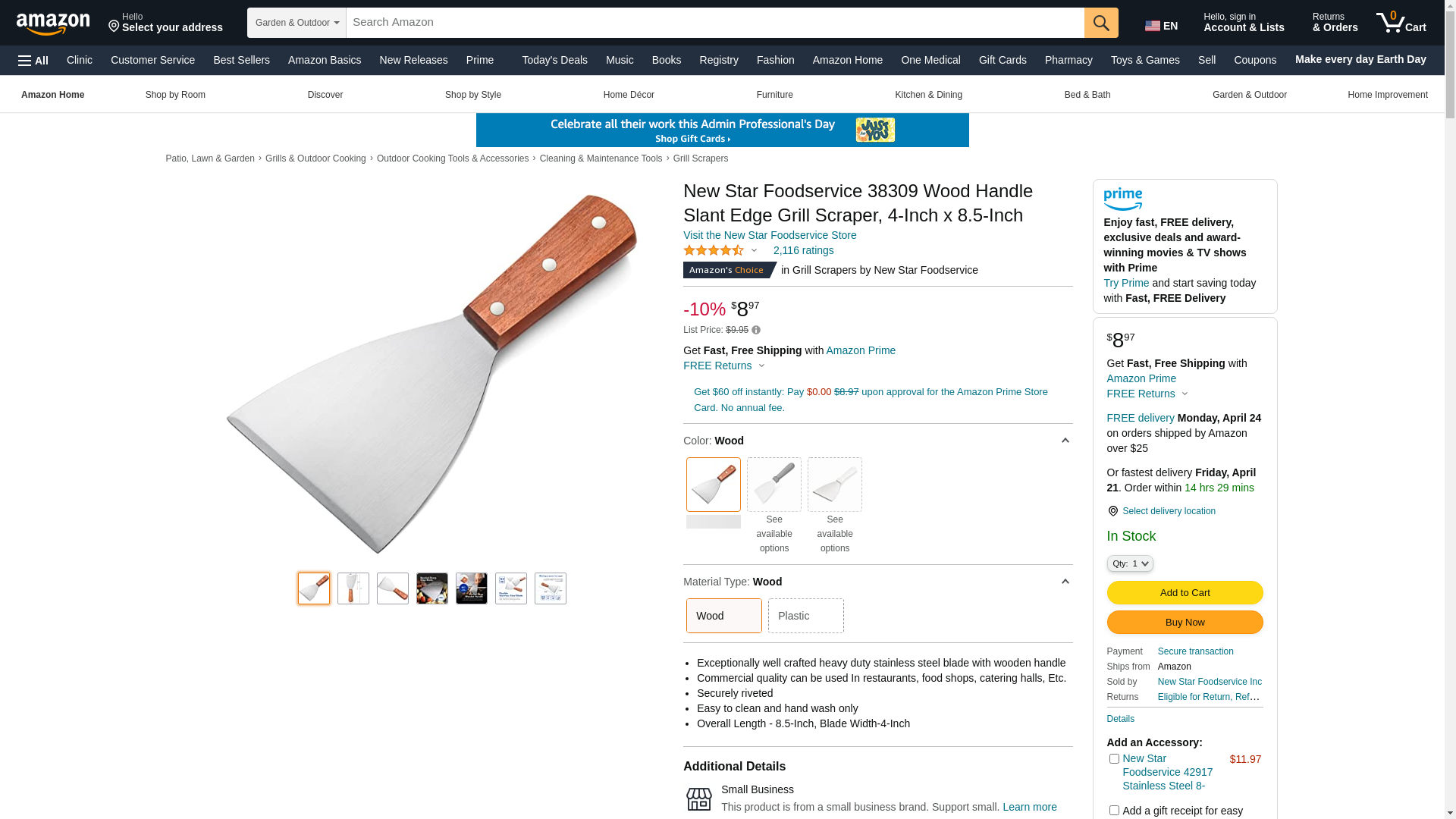This screenshot has height=819, width=1456.
Task: Open the shopping cart icon
Action: [1401, 23]
